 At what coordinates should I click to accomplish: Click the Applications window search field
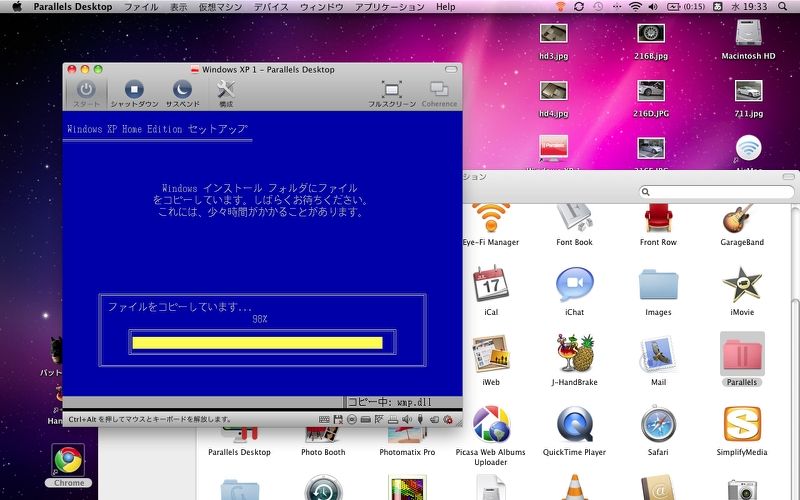pos(717,192)
